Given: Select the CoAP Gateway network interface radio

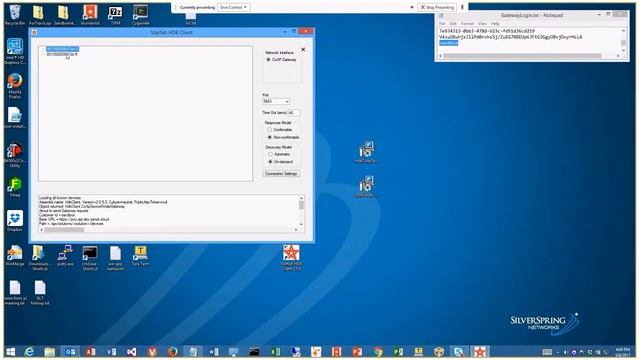Looking at the screenshot, I should pos(269,60).
